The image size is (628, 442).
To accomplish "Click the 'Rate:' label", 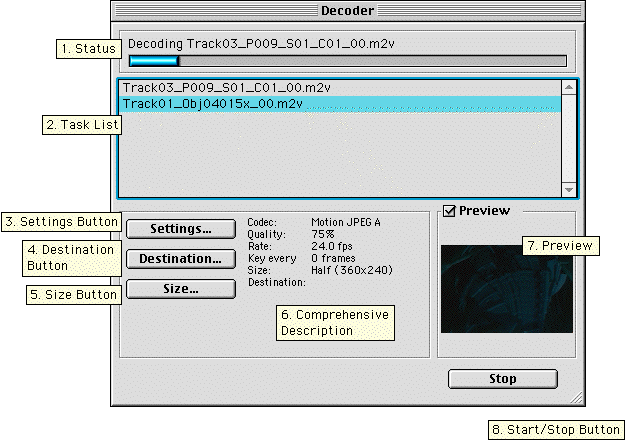I will 260,246.
